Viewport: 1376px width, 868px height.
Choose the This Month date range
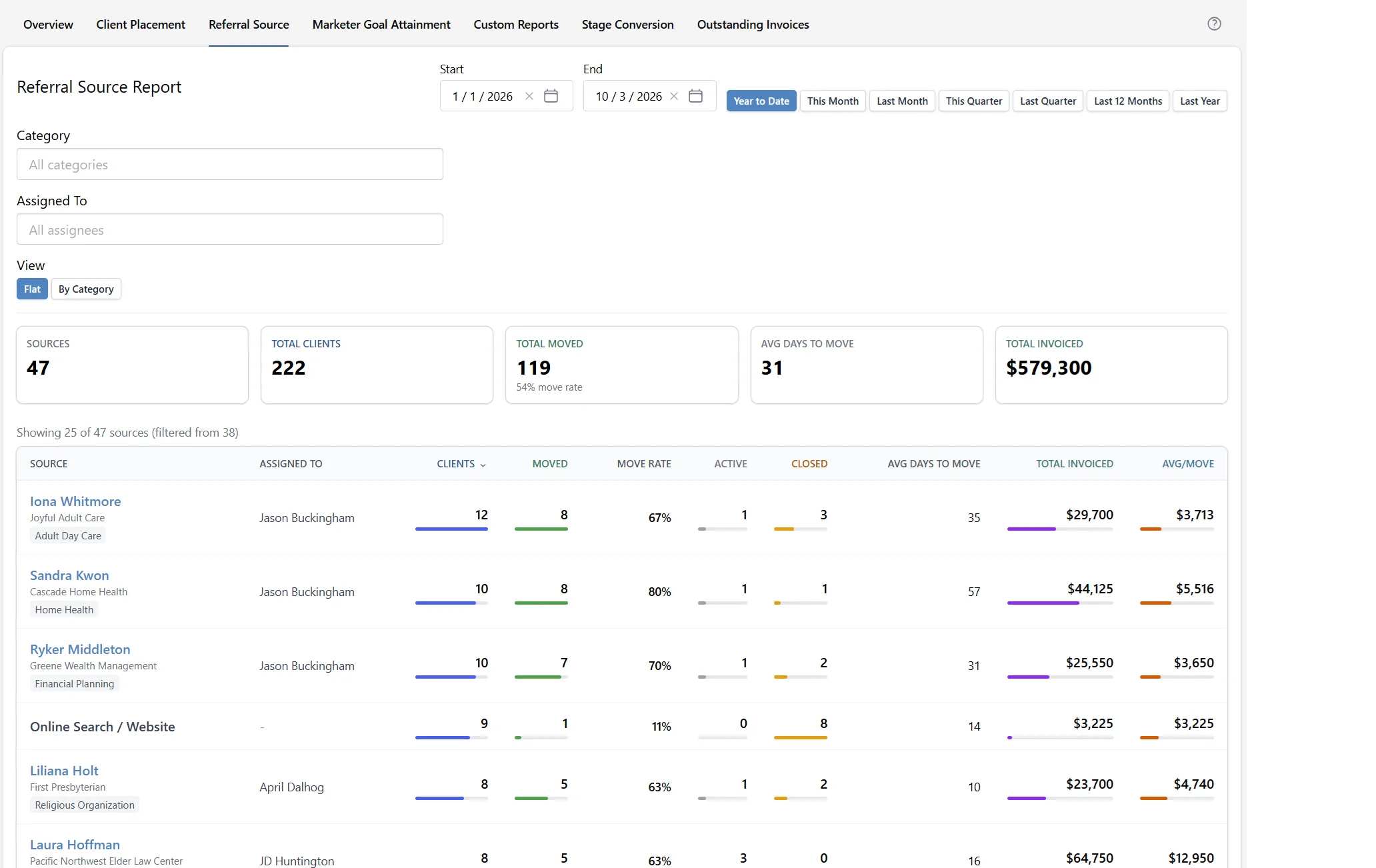pyautogui.click(x=833, y=101)
